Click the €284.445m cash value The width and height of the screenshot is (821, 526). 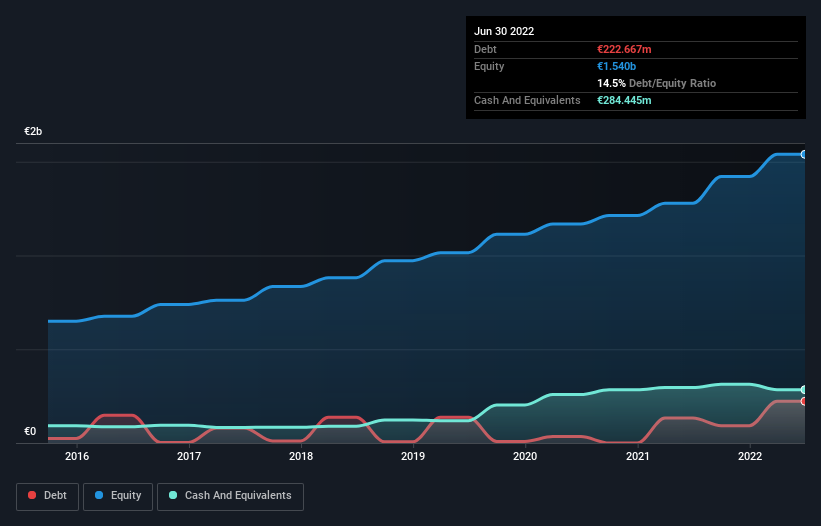click(624, 100)
